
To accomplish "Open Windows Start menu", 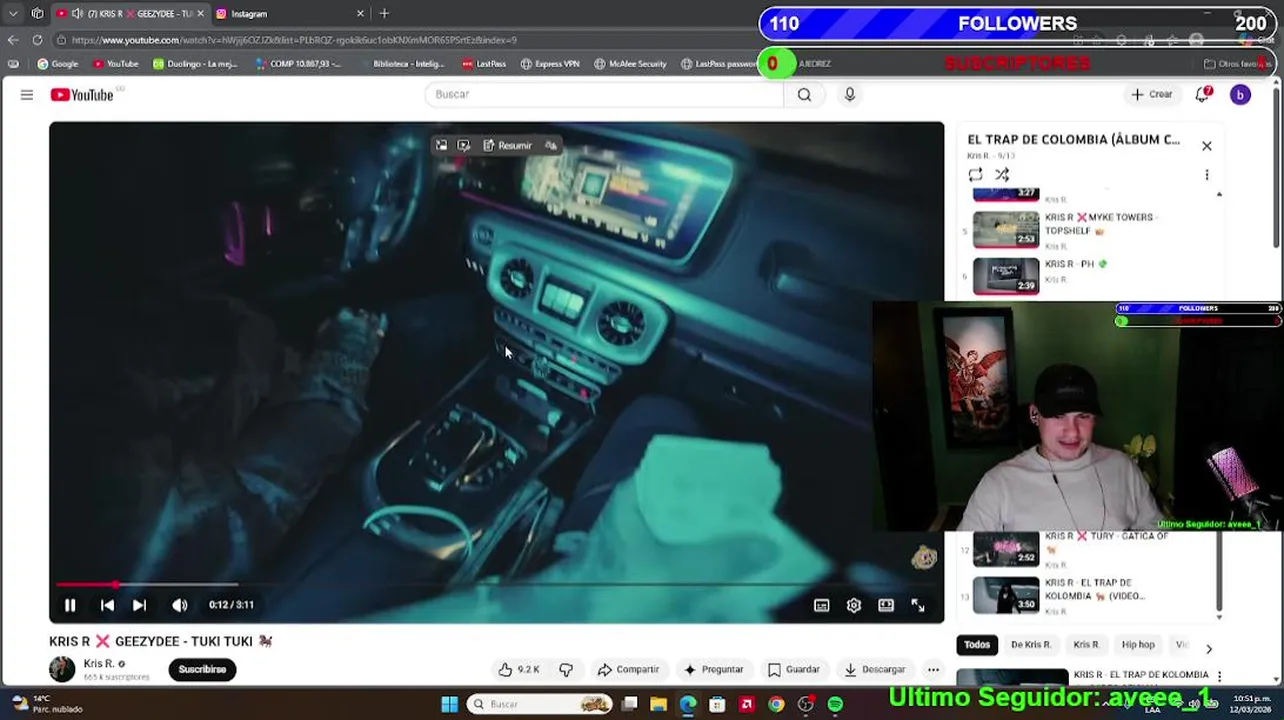I will (x=449, y=705).
